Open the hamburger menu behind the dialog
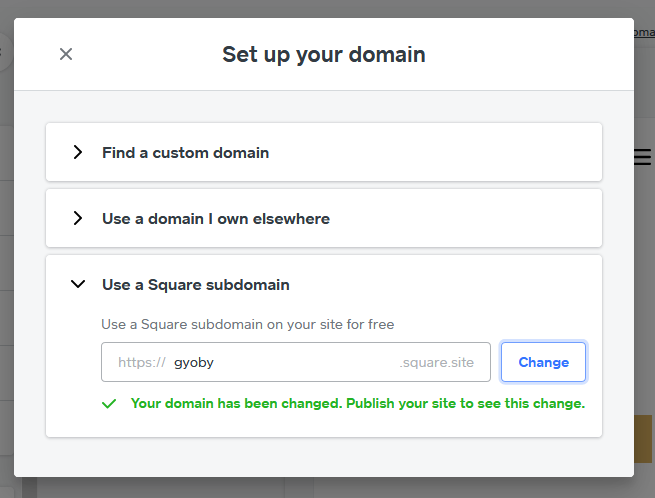The width and height of the screenshot is (655, 498). click(x=642, y=157)
